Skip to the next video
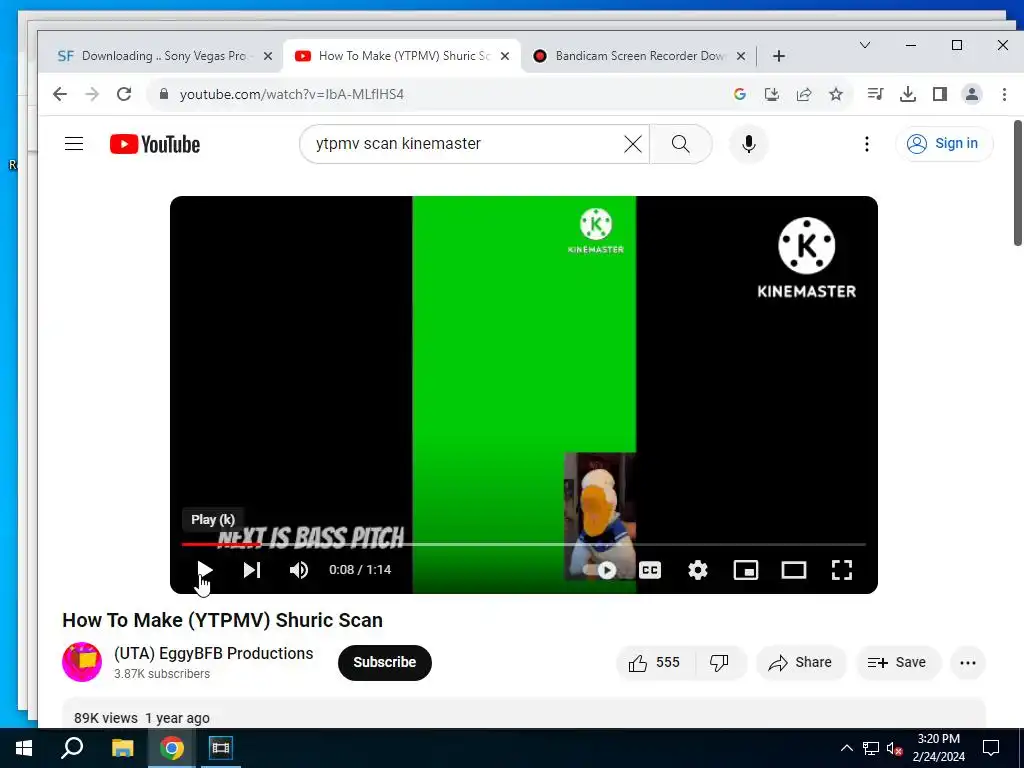Viewport: 1024px width, 768px height. (x=252, y=569)
